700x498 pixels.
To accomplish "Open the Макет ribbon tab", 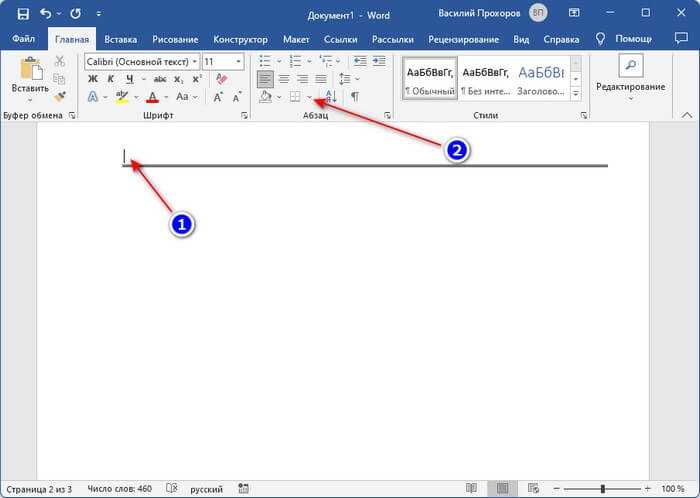I will pos(296,39).
